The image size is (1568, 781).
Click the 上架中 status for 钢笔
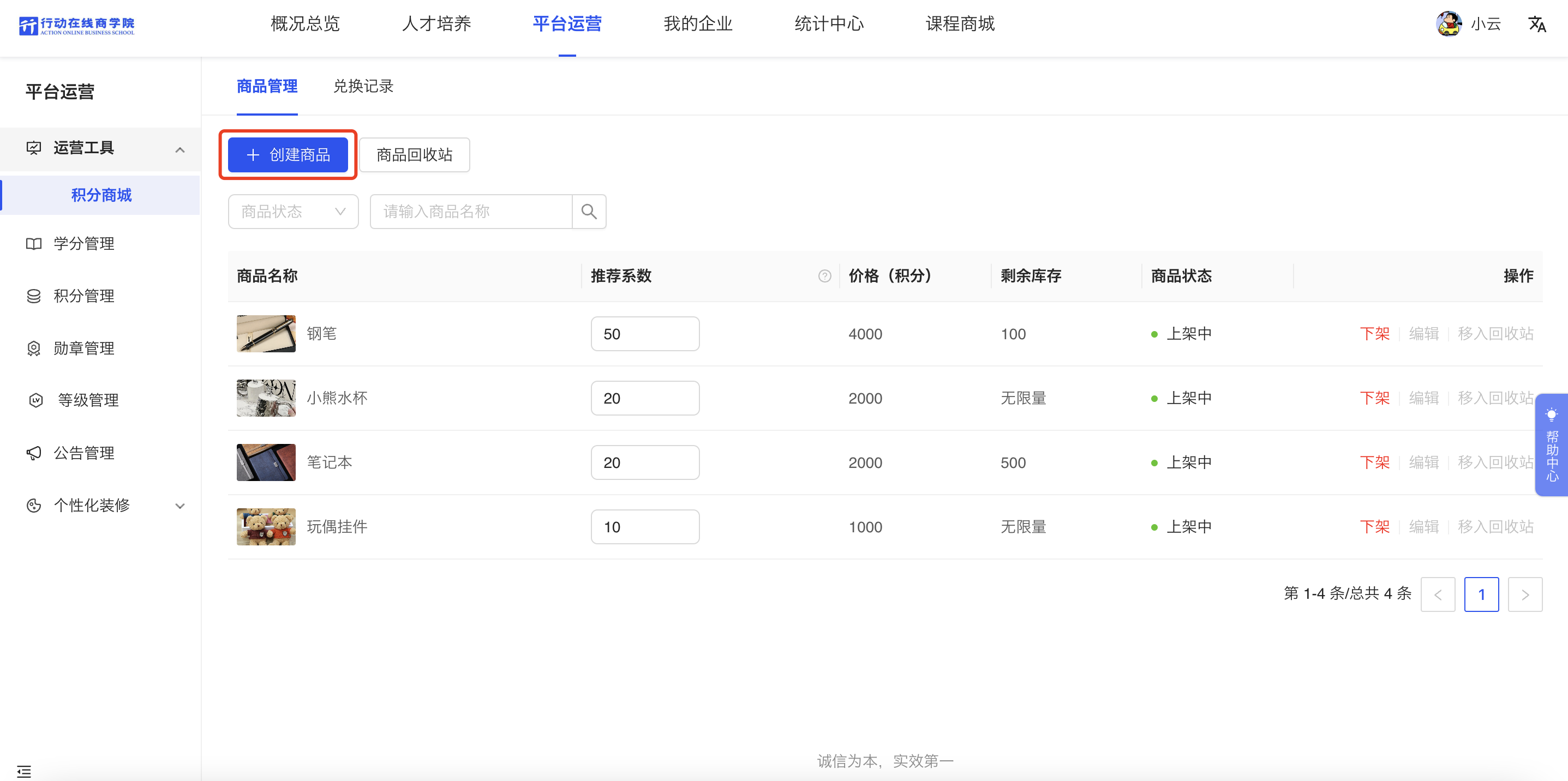[x=1181, y=334]
